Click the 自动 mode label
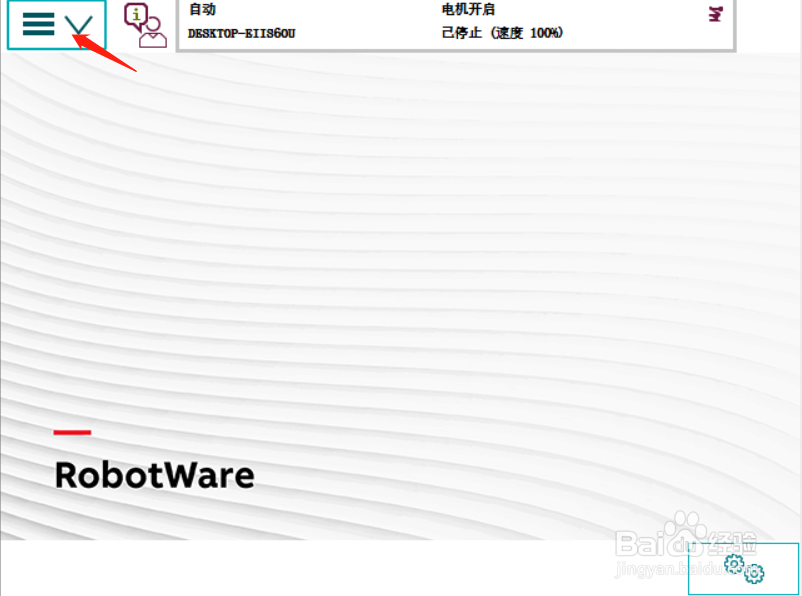The image size is (802, 596). 202,10
